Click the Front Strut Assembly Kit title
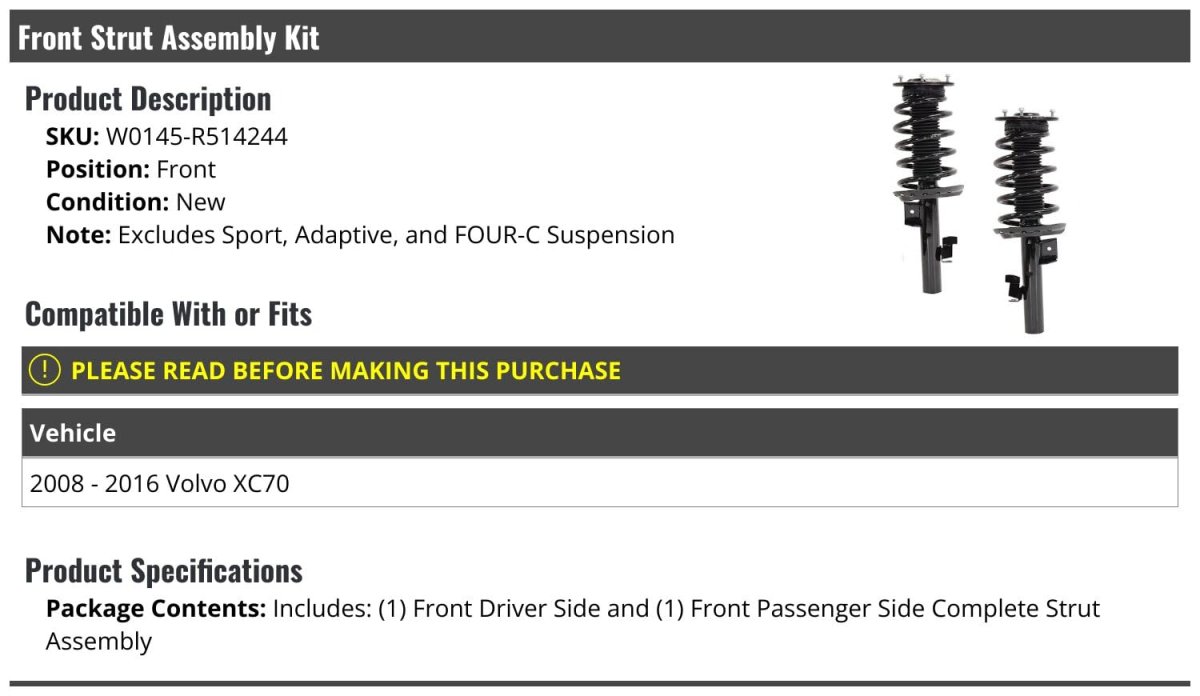Image resolution: width=1200 pixels, height=696 pixels. tap(169, 38)
